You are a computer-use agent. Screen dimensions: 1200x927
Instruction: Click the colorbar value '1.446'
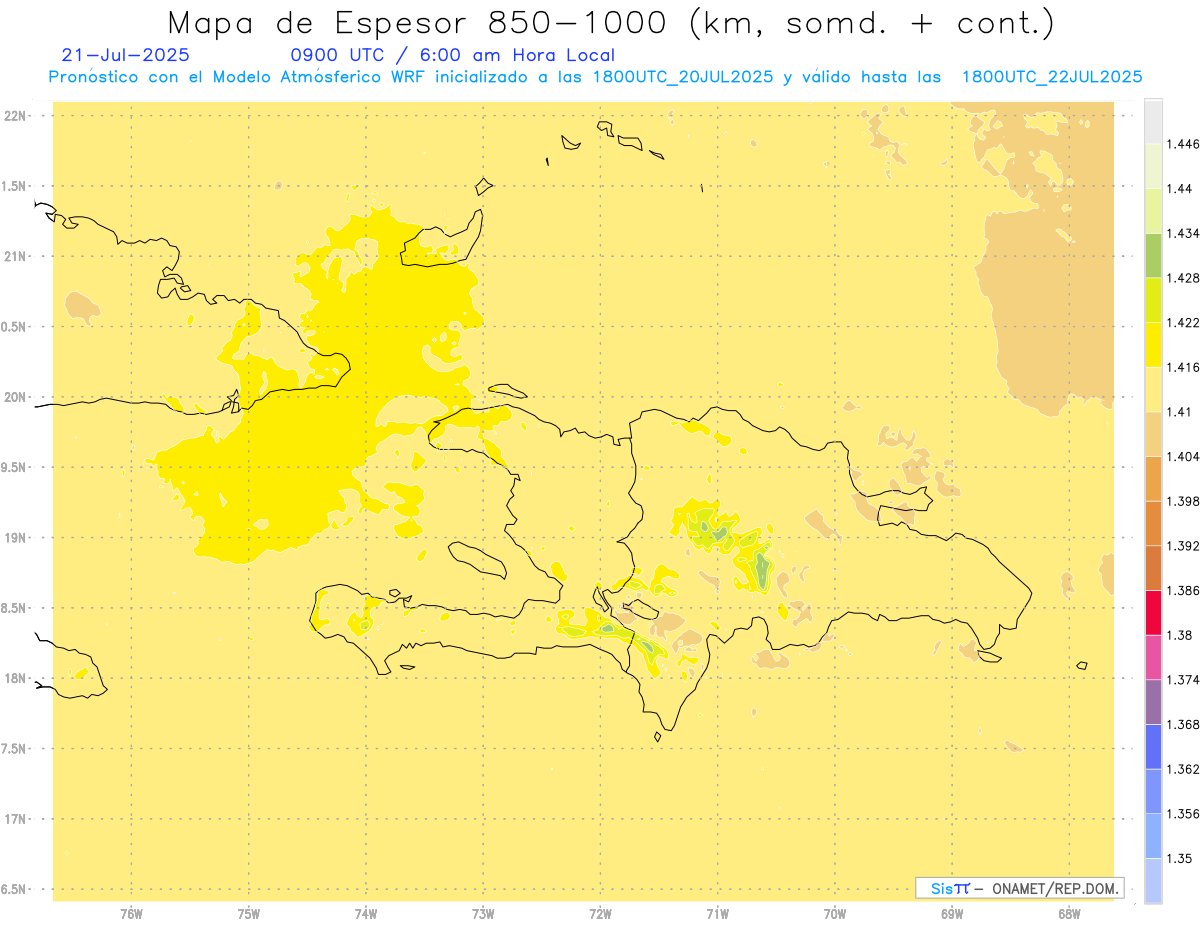1183,144
